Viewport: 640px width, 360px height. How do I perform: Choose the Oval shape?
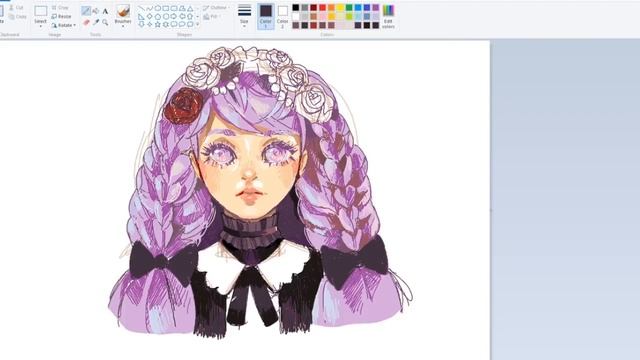coord(158,8)
